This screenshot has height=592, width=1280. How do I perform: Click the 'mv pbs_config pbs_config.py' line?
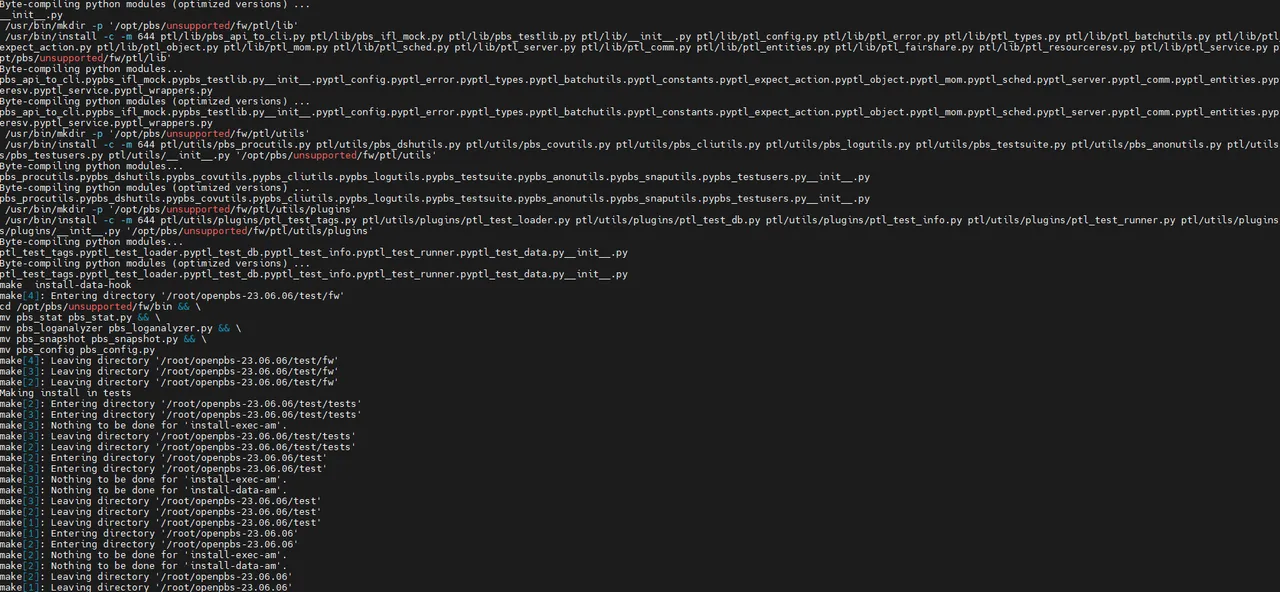click(78, 350)
